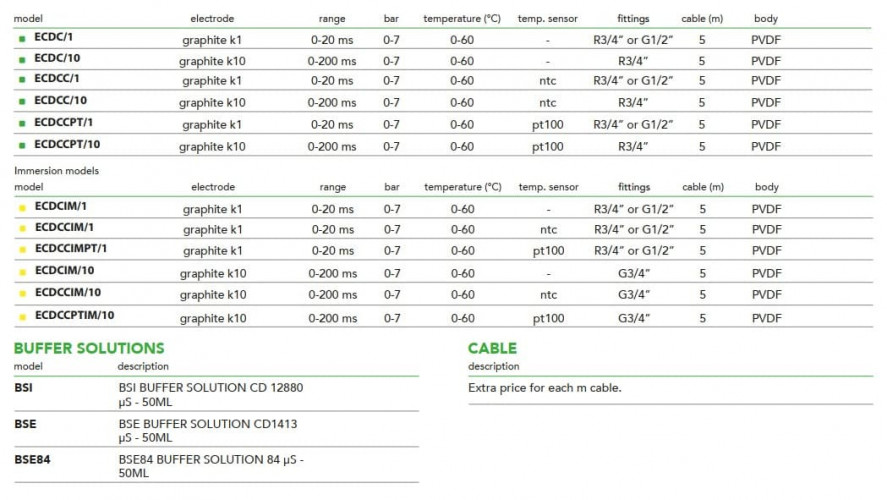Select the ECDCCIM/10 model name
The image size is (887, 500).
click(69, 293)
